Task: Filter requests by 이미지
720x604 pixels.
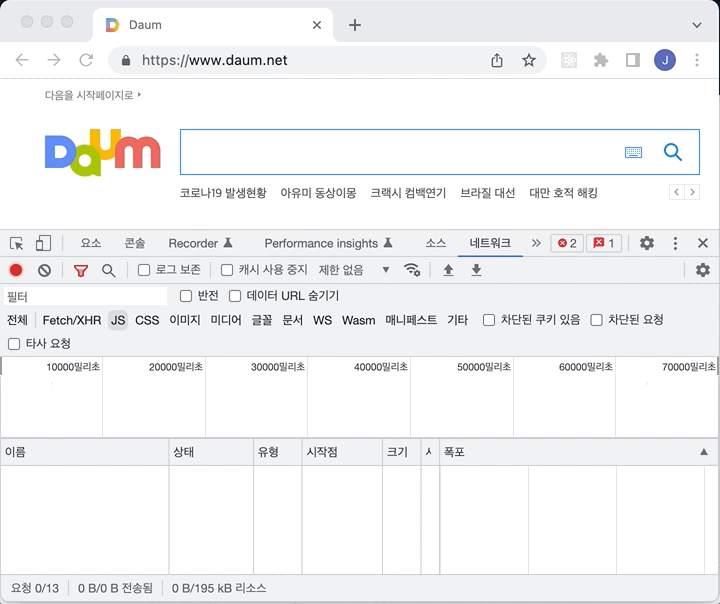Action: [185, 320]
